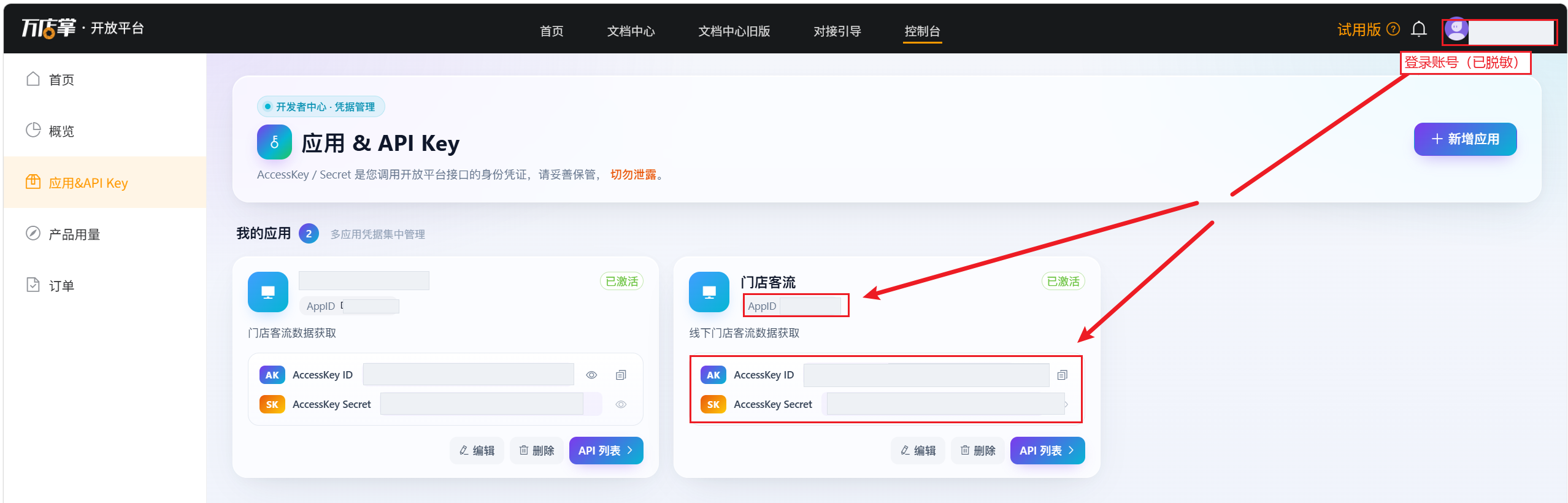Delete the 门店客流 app with 删除
Image resolution: width=1568 pixels, height=503 pixels.
[x=978, y=451]
